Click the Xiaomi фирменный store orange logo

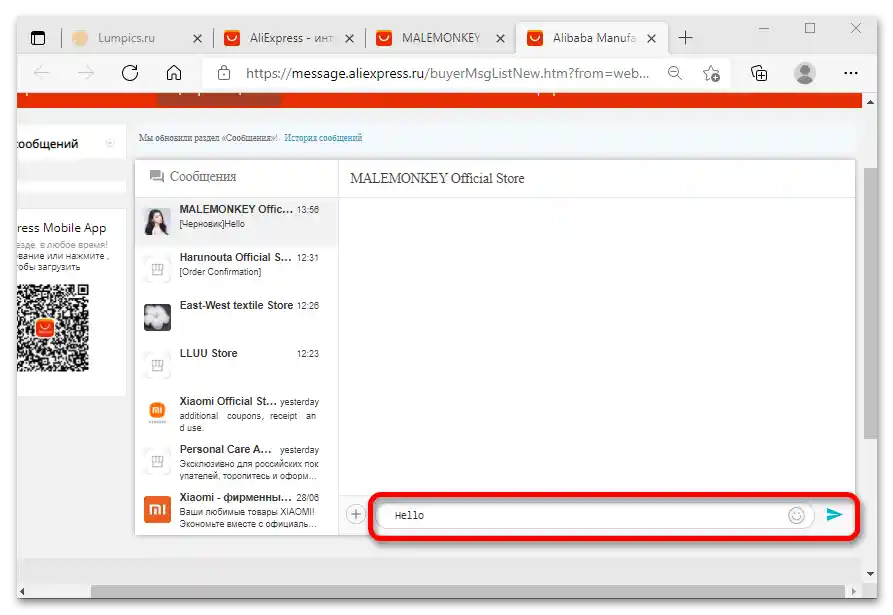tap(157, 509)
